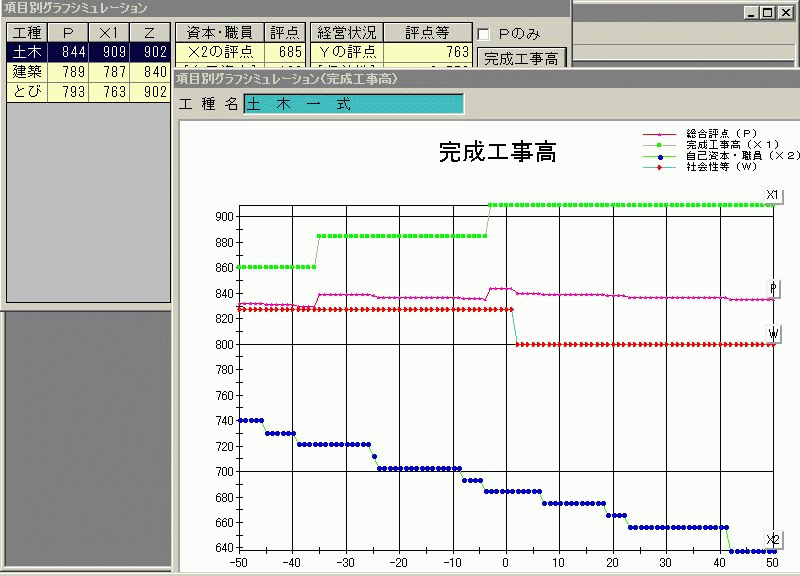Click the P series label on chart
This screenshot has width=800, height=576.
point(773,288)
